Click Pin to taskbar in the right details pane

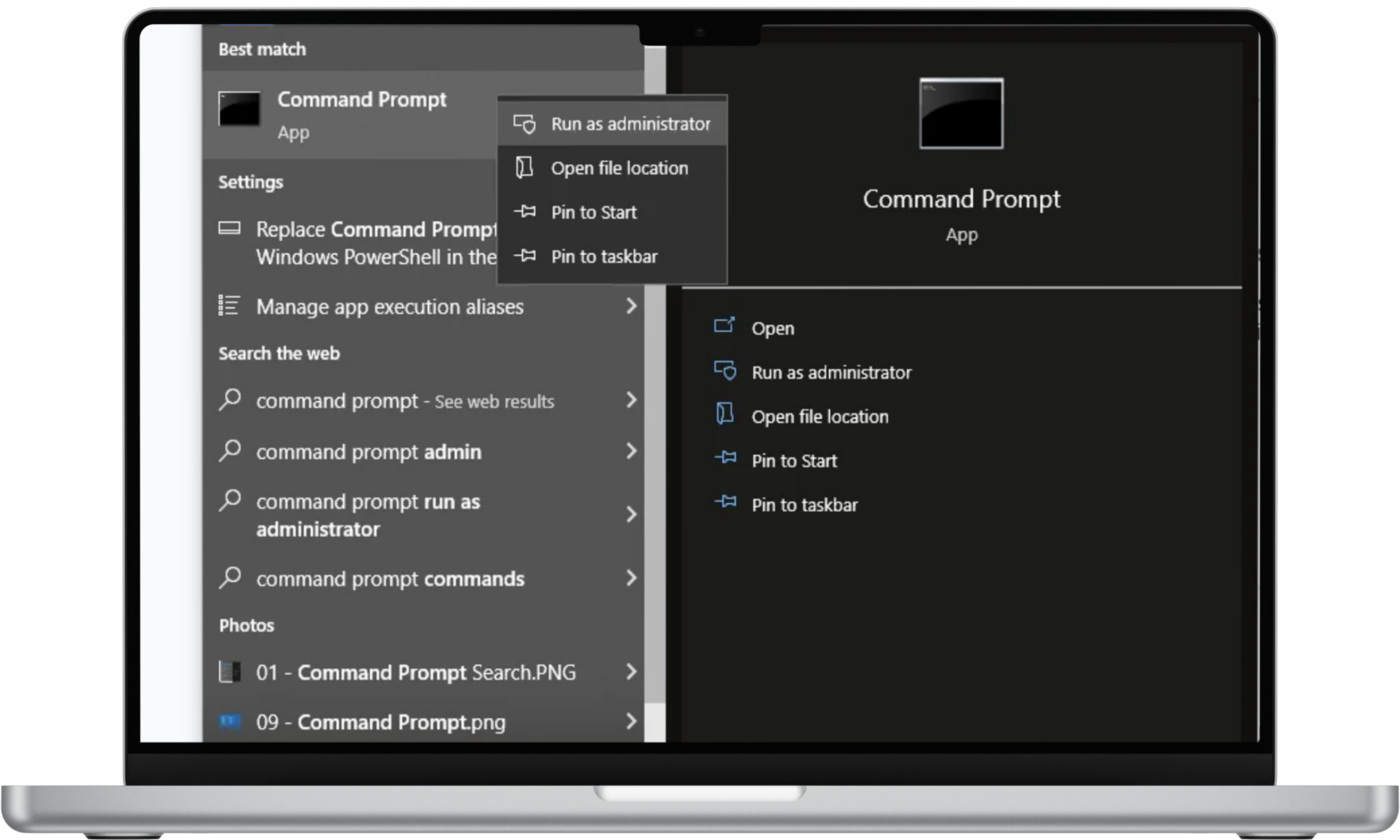(x=804, y=505)
